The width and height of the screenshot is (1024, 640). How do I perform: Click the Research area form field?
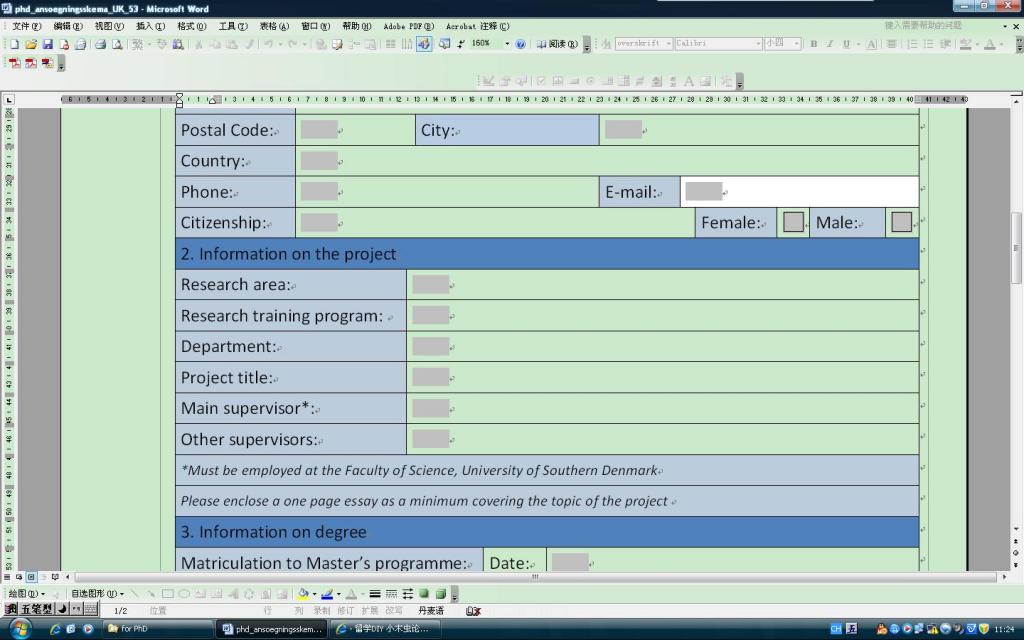click(x=431, y=284)
